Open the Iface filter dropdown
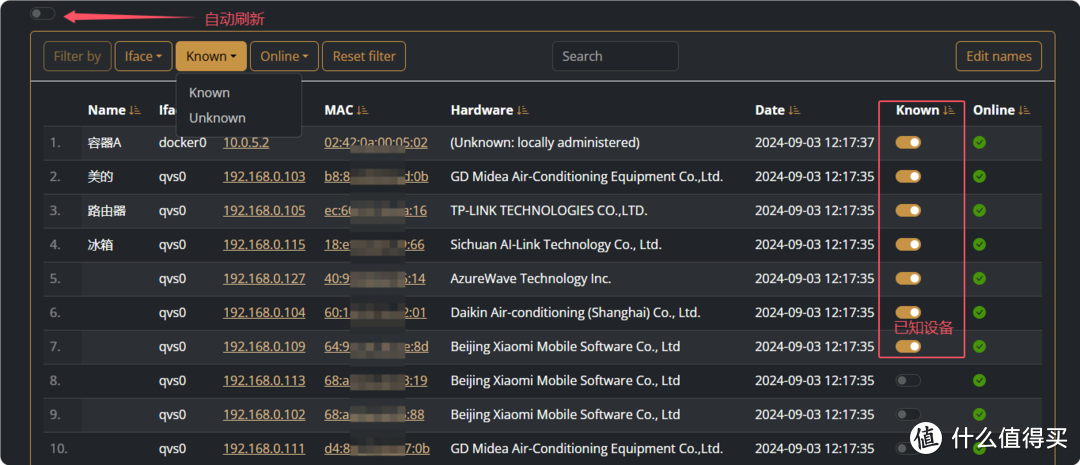 click(144, 57)
